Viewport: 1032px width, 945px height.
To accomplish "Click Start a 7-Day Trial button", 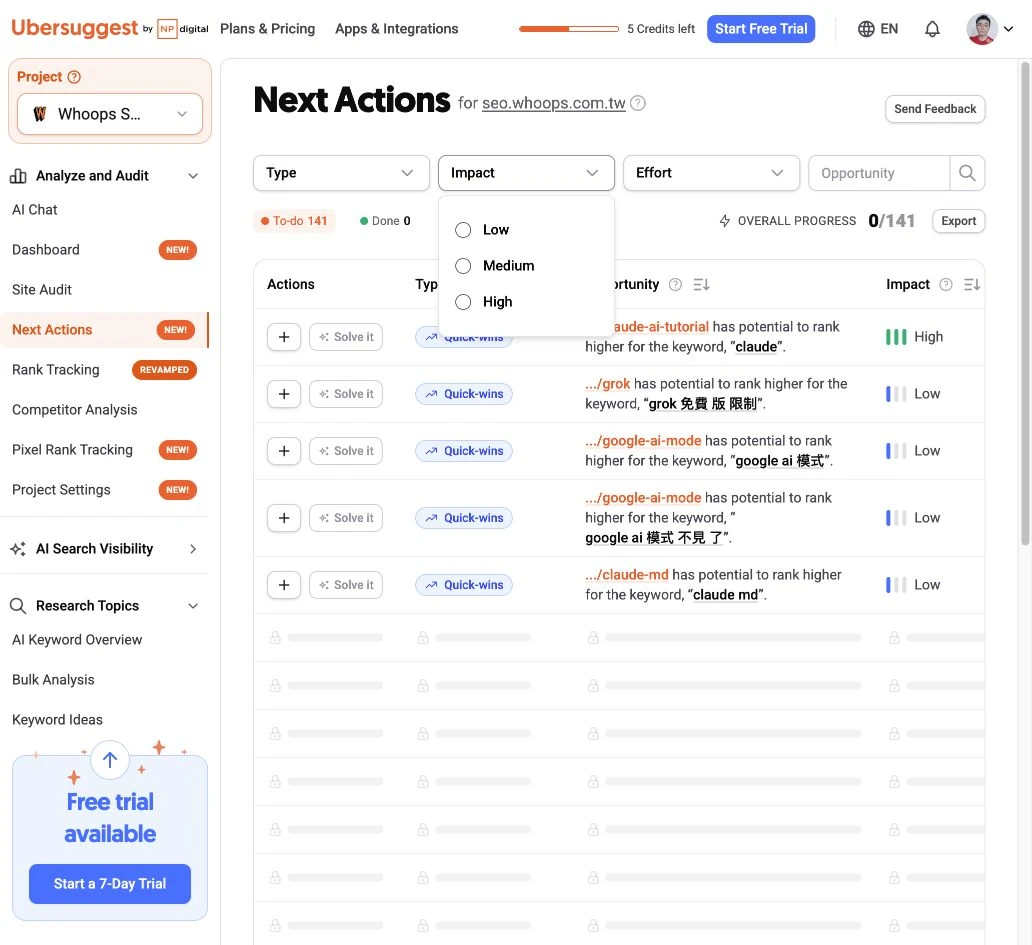I will pyautogui.click(x=110, y=884).
